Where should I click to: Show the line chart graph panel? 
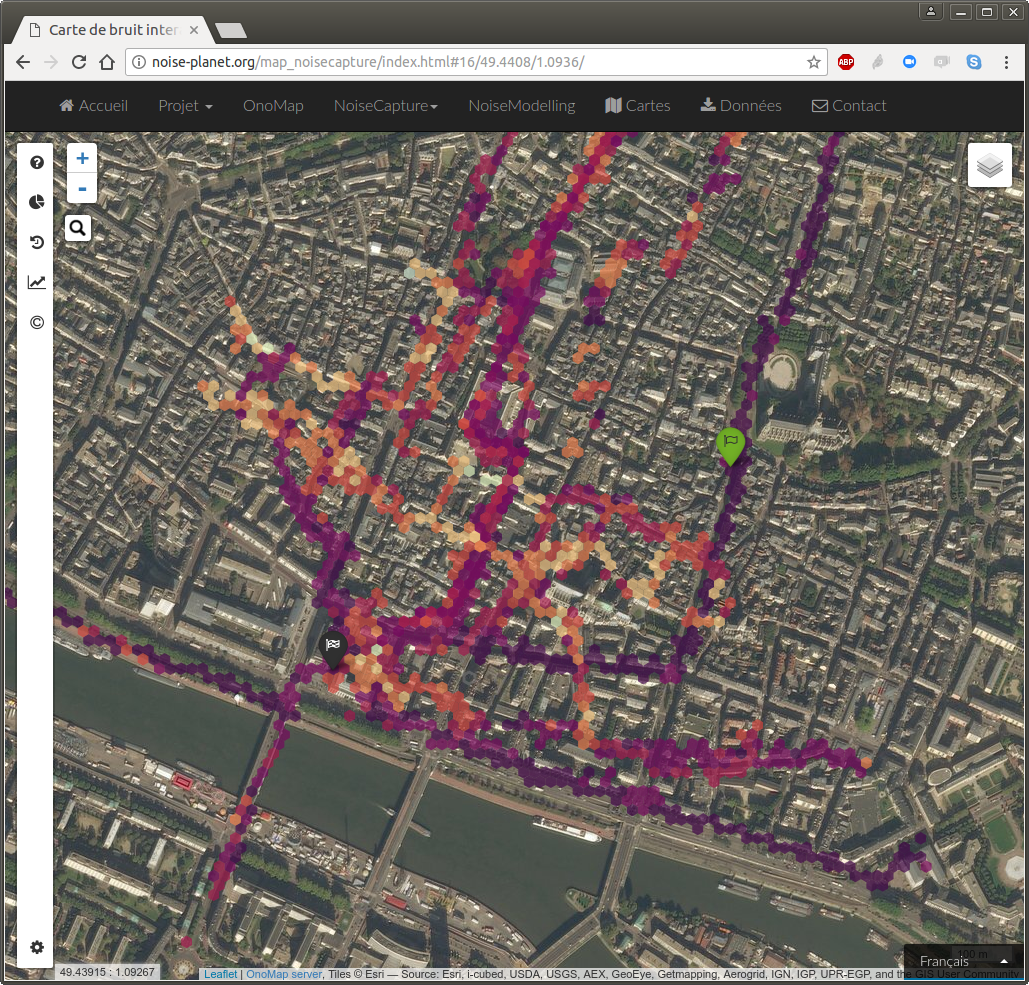click(37, 282)
